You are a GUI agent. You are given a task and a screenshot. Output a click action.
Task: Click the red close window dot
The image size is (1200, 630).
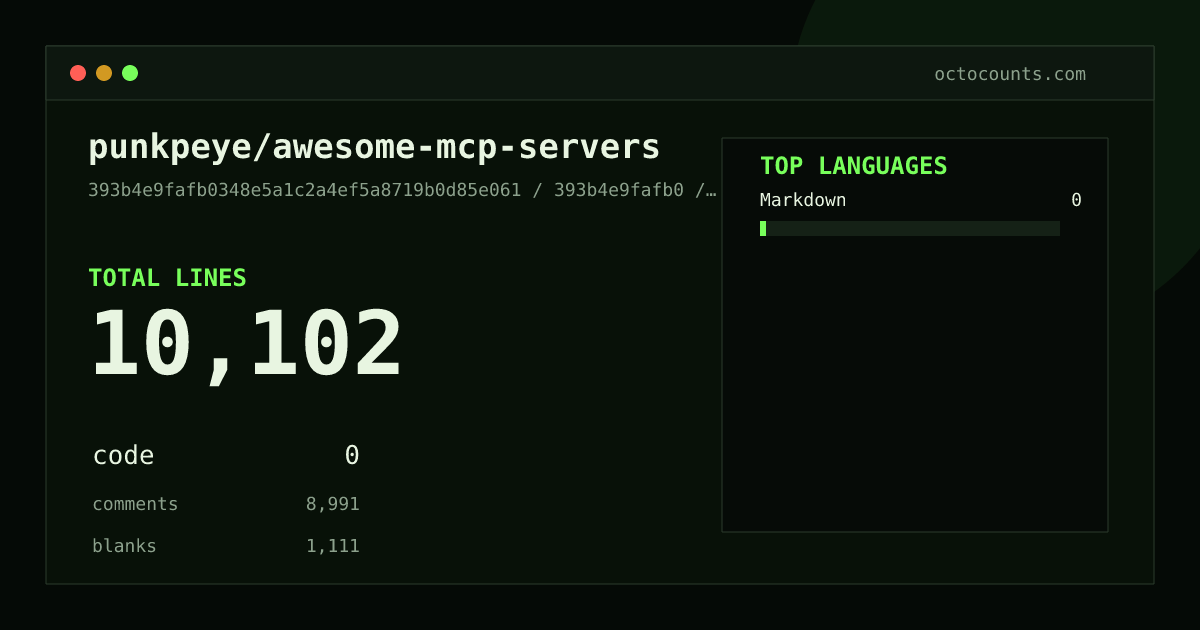78,73
